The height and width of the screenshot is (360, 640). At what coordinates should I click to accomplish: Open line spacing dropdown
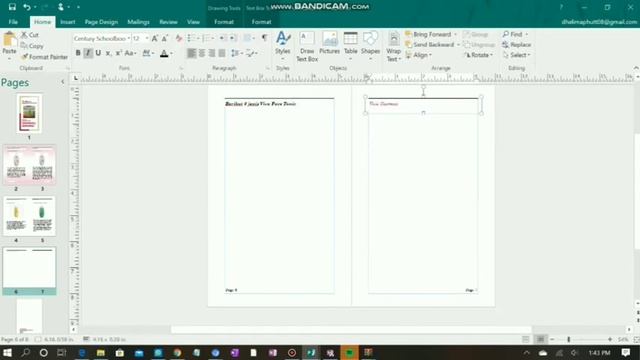click(236, 53)
